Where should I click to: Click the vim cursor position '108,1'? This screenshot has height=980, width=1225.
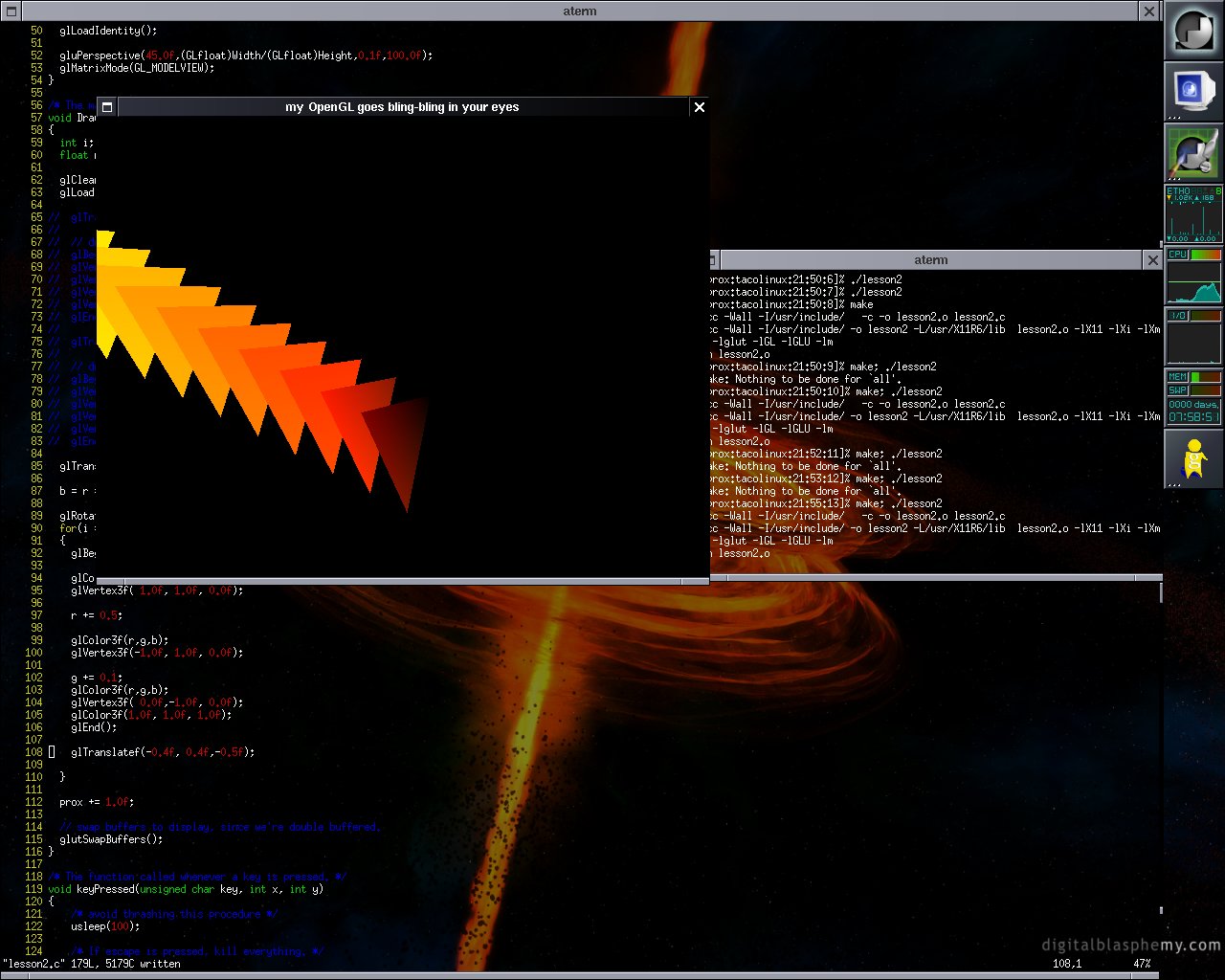point(1067,964)
